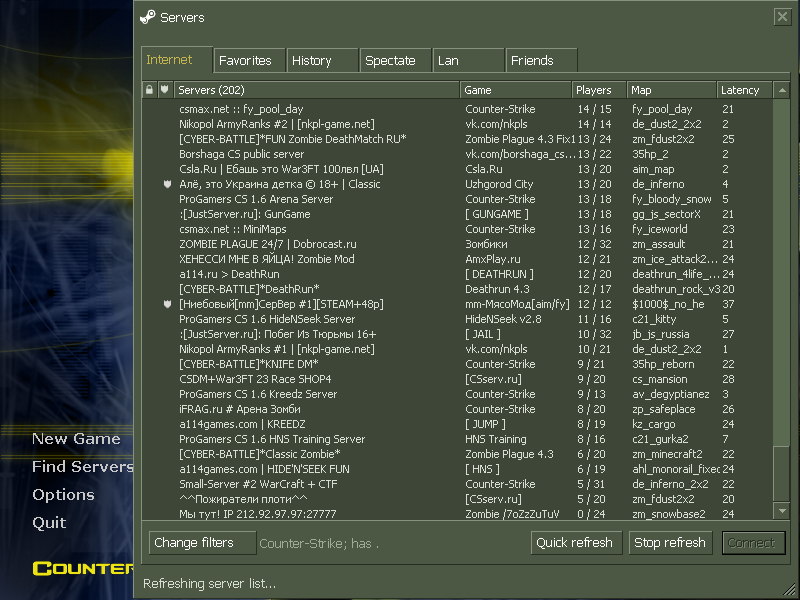Open the Lan tab
Viewport: 800px width, 600px height.
[x=468, y=61]
